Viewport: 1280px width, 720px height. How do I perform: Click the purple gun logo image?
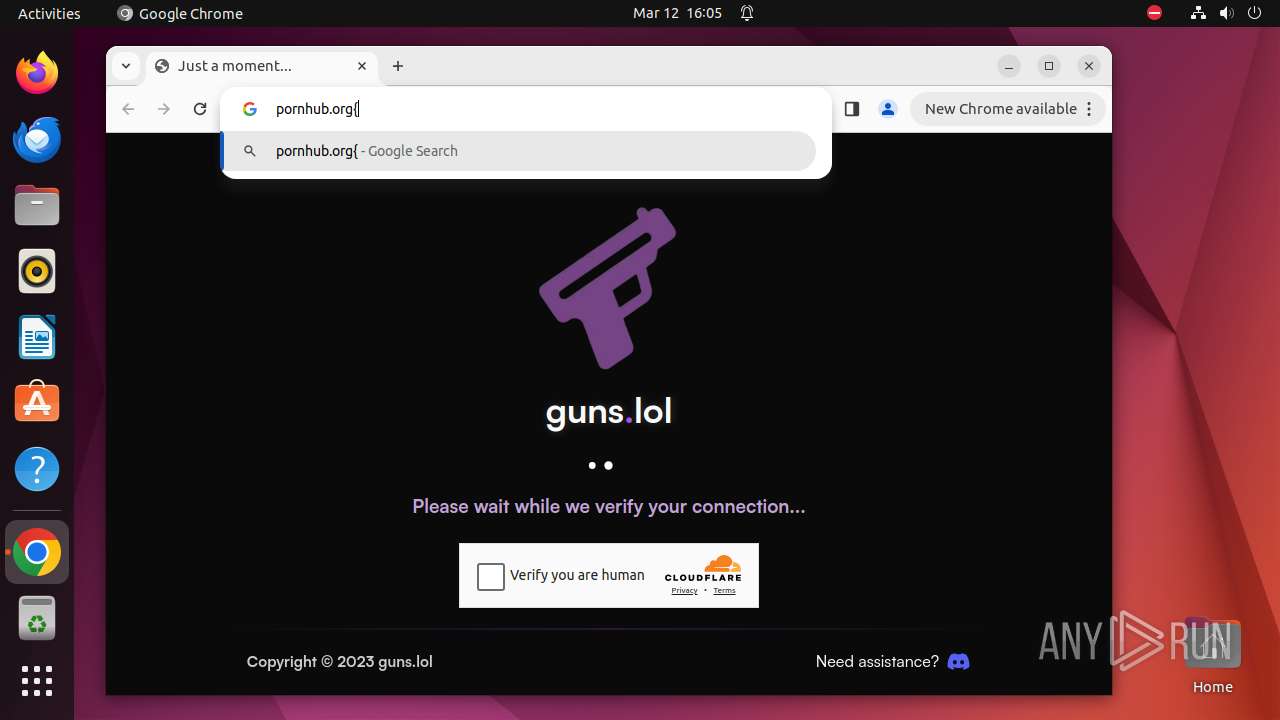click(608, 288)
